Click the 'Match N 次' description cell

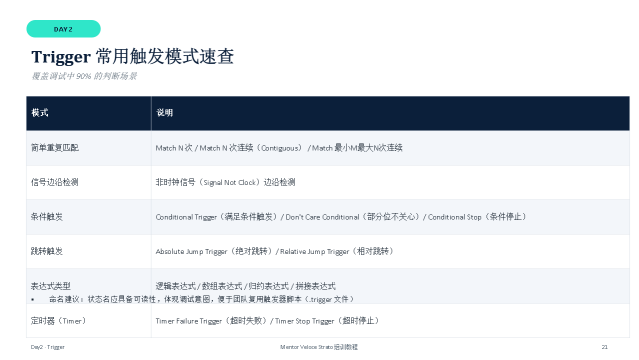(390, 148)
